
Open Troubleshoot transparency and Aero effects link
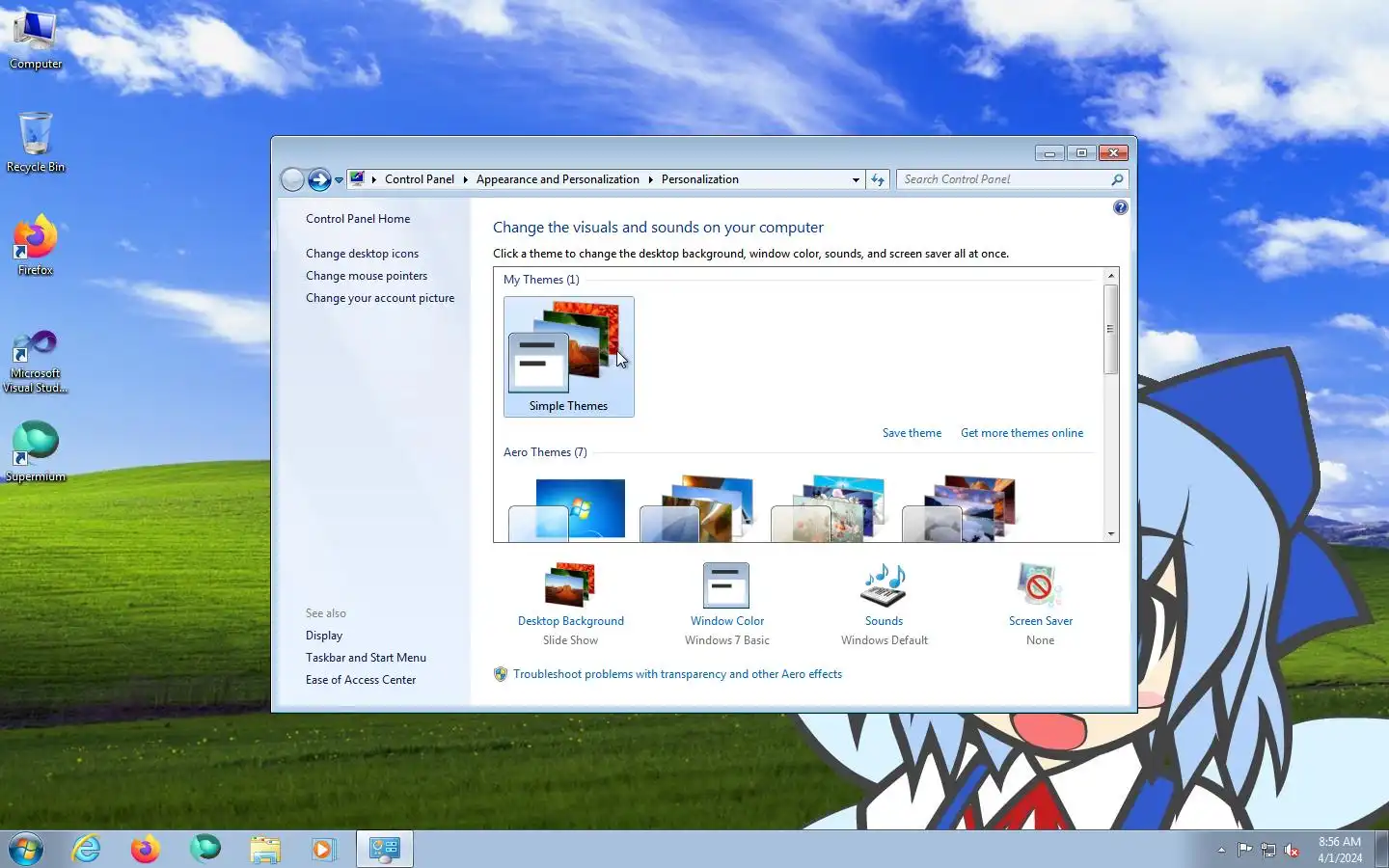[677, 674]
